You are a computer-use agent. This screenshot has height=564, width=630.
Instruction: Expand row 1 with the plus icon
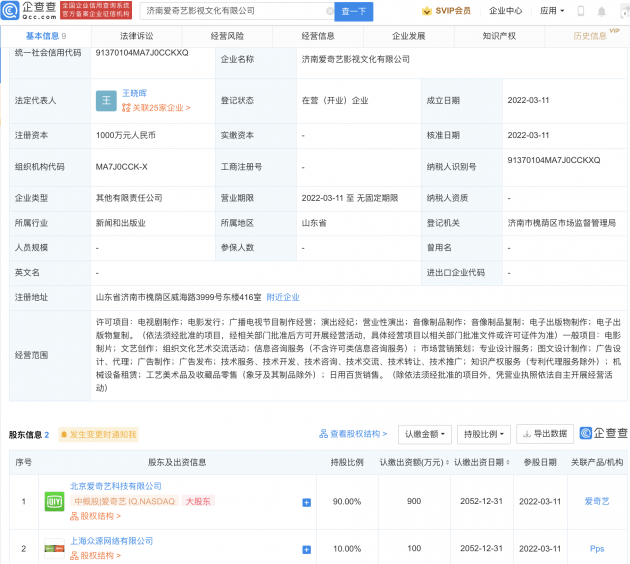coord(307,502)
